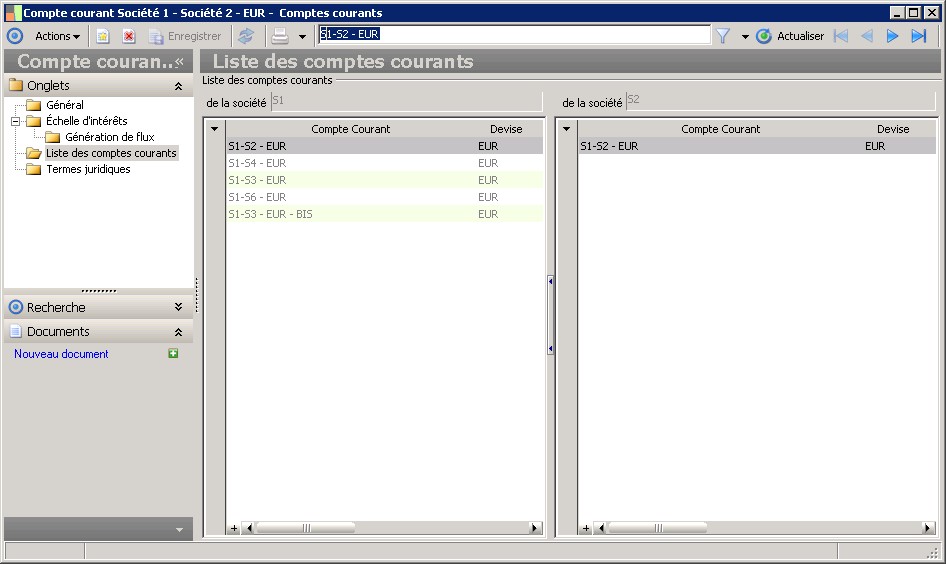946x564 pixels.
Task: Click the bottom sidebar dropdown arrow
Action: (179, 530)
